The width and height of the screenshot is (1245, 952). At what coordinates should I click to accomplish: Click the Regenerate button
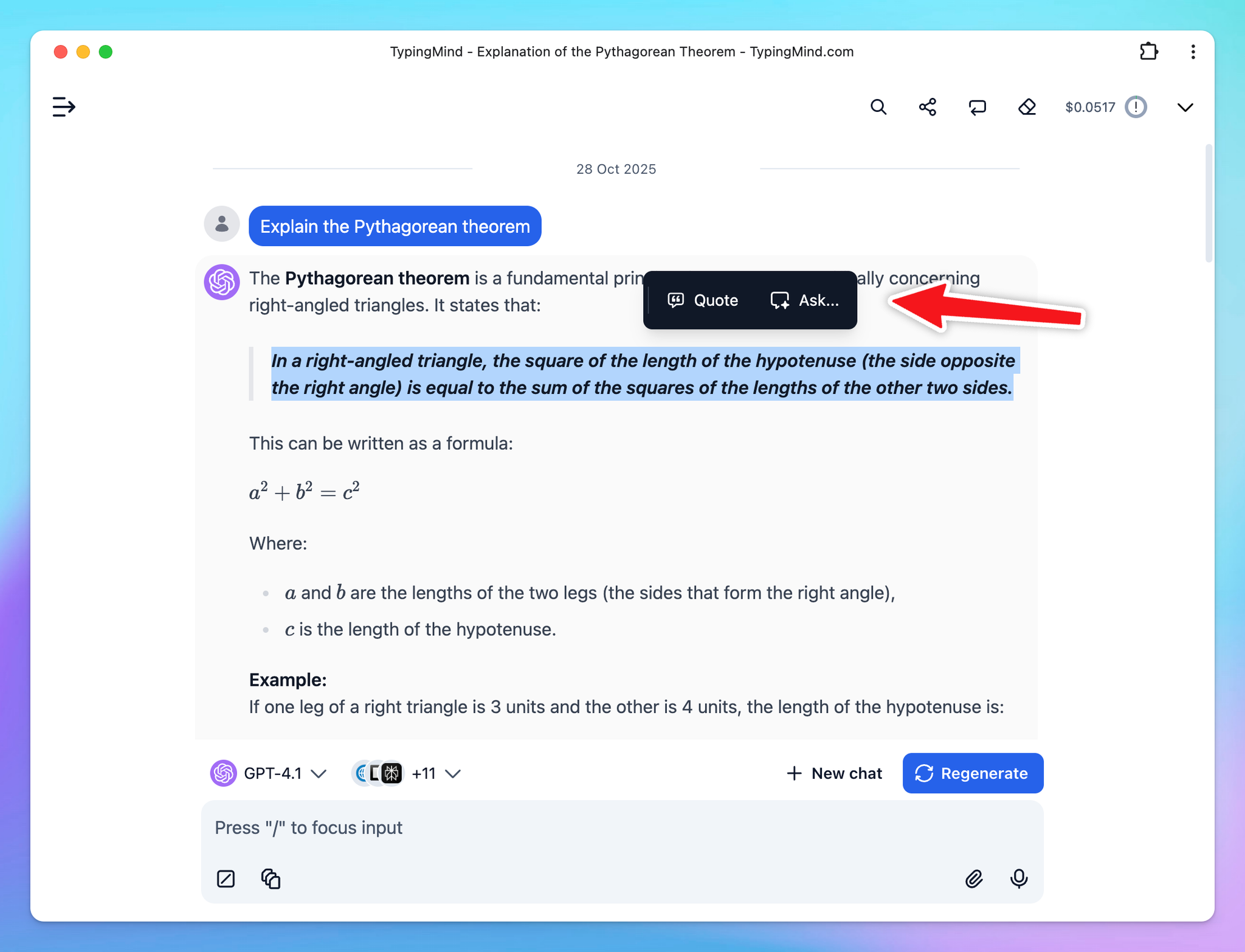point(973,773)
